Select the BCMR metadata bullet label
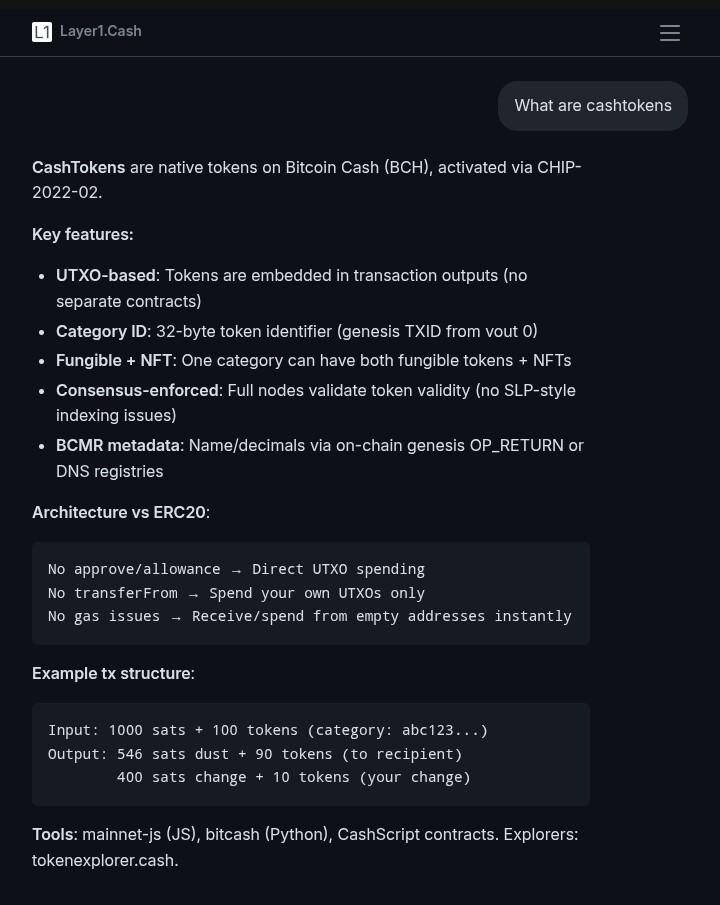Image resolution: width=720 pixels, height=905 pixels. click(x=118, y=446)
